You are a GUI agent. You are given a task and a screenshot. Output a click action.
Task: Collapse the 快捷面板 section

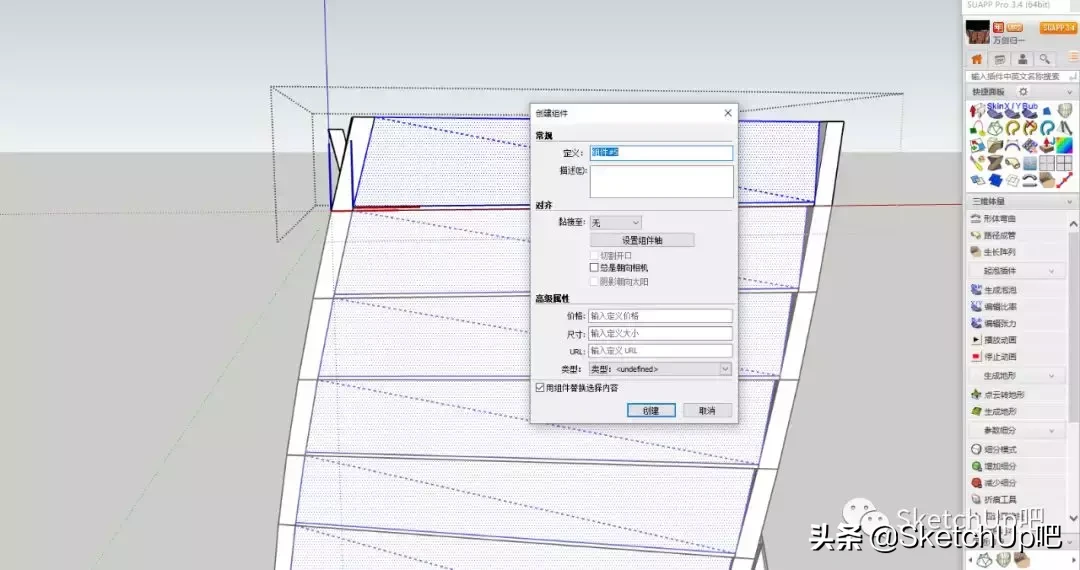click(x=1070, y=92)
